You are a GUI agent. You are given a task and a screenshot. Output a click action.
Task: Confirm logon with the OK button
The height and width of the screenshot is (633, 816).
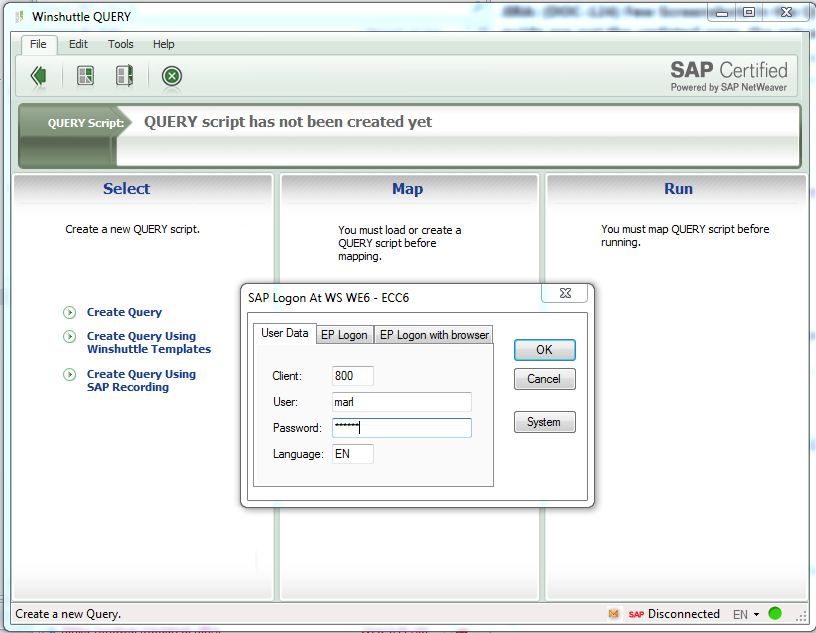coord(544,350)
